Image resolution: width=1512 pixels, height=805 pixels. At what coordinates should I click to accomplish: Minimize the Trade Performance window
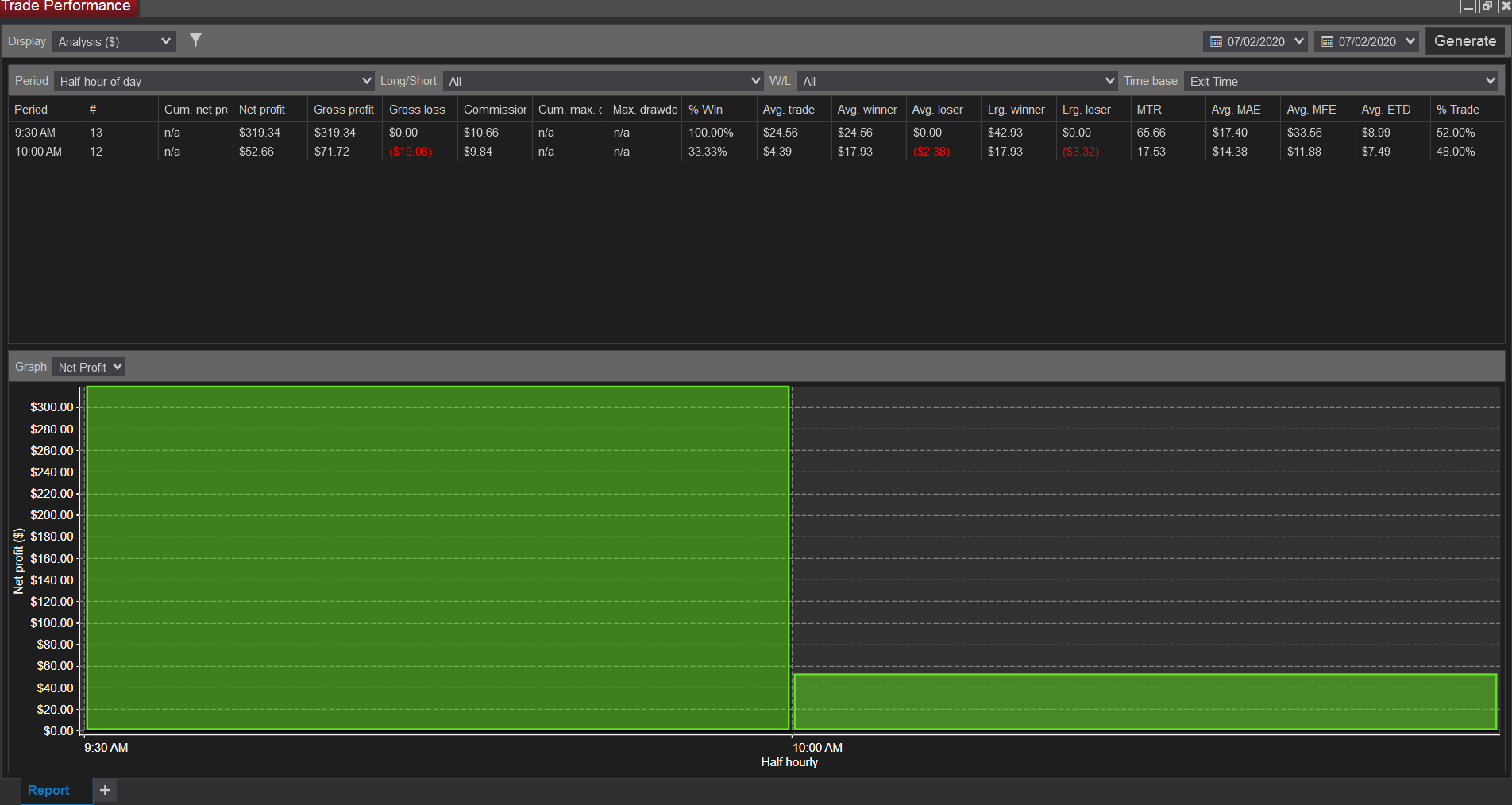[1468, 6]
